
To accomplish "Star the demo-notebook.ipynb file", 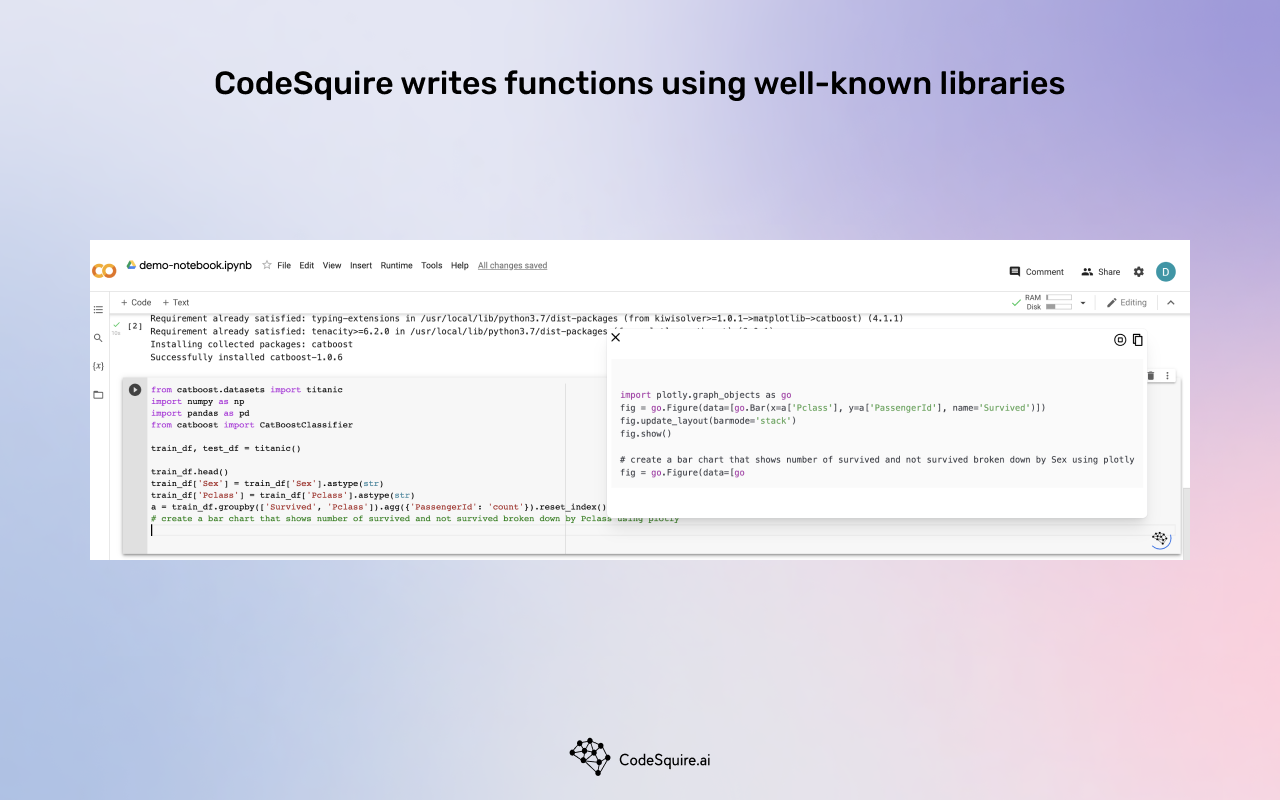I will pos(267,265).
